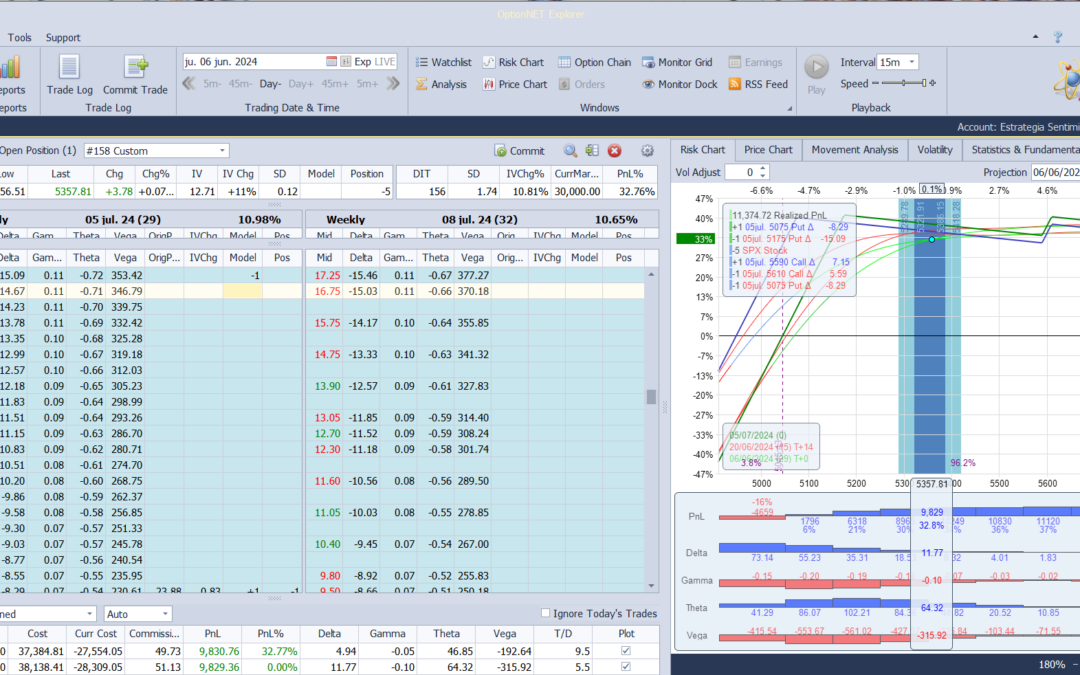The image size is (1080, 675).
Task: Open the RSS Feed window
Action: point(757,85)
